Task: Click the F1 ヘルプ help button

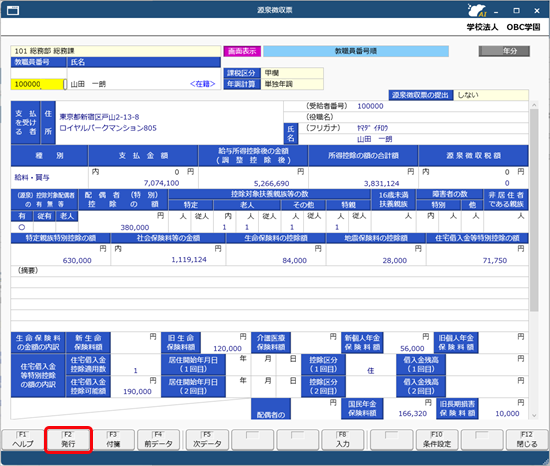Action: click(x=23, y=440)
